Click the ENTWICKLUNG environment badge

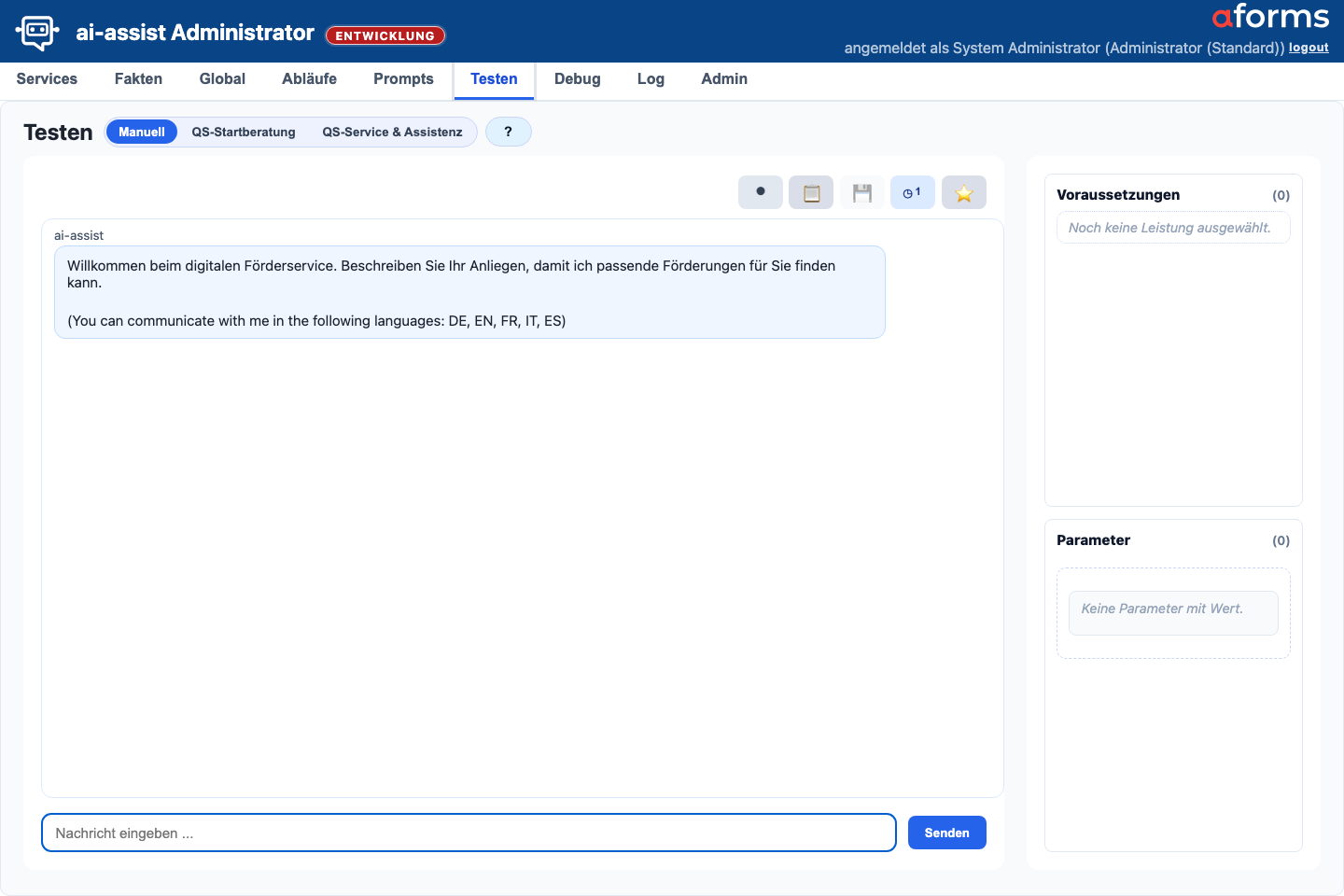point(385,35)
